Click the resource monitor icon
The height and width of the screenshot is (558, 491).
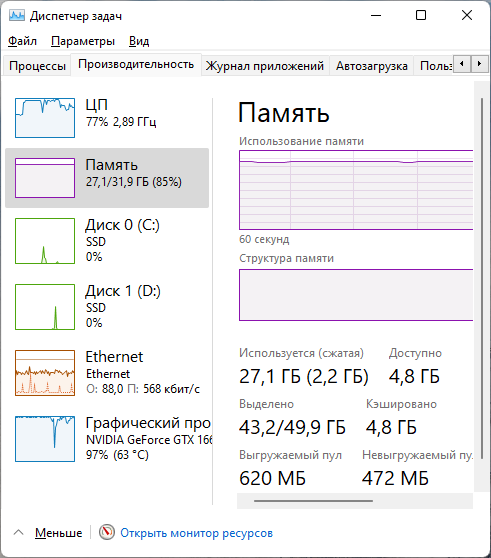106,532
